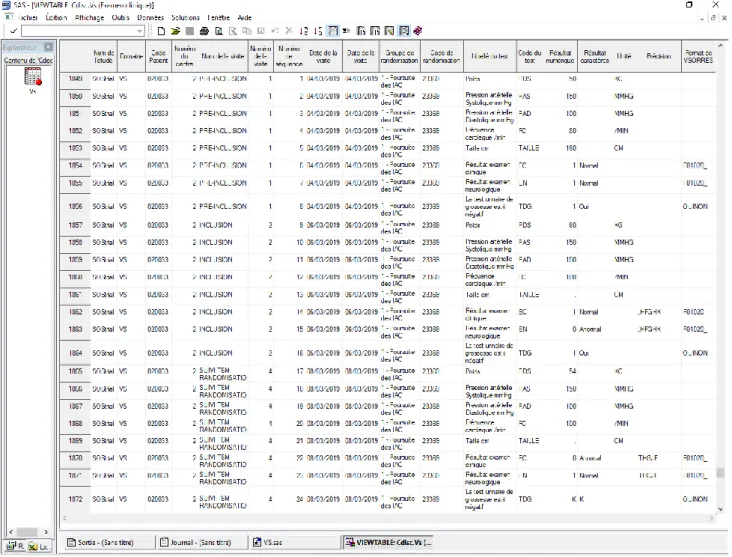Sort ascending using the toolbar icon
Screen dimensions: 732x557
pyautogui.click(x=303, y=31)
